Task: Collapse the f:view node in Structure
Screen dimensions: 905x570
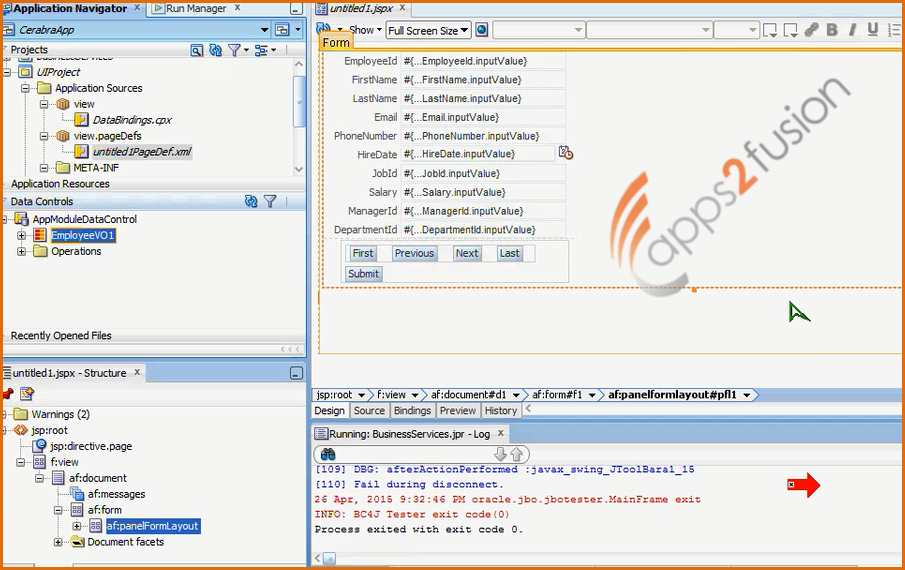Action: click(21, 462)
